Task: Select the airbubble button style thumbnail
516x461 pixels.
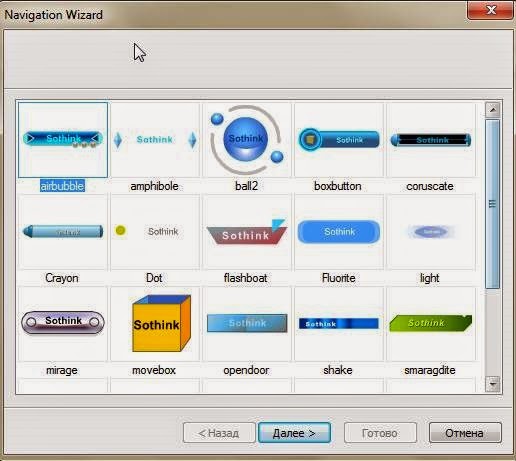Action: pyautogui.click(x=63, y=140)
